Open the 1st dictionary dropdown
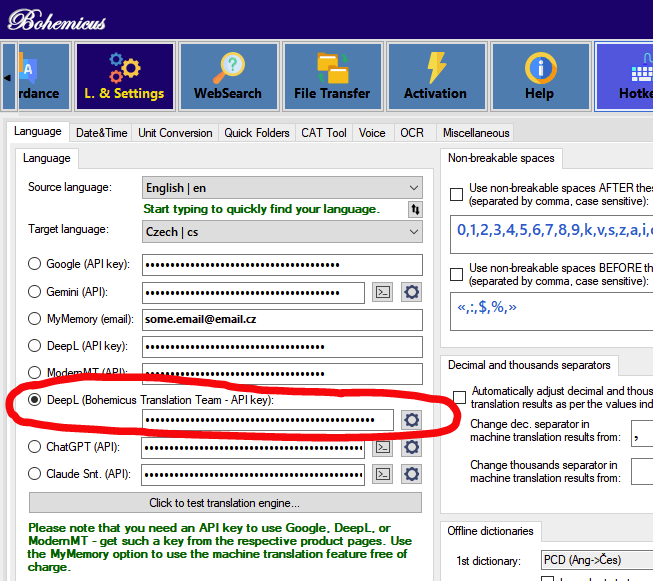 click(x=595, y=559)
